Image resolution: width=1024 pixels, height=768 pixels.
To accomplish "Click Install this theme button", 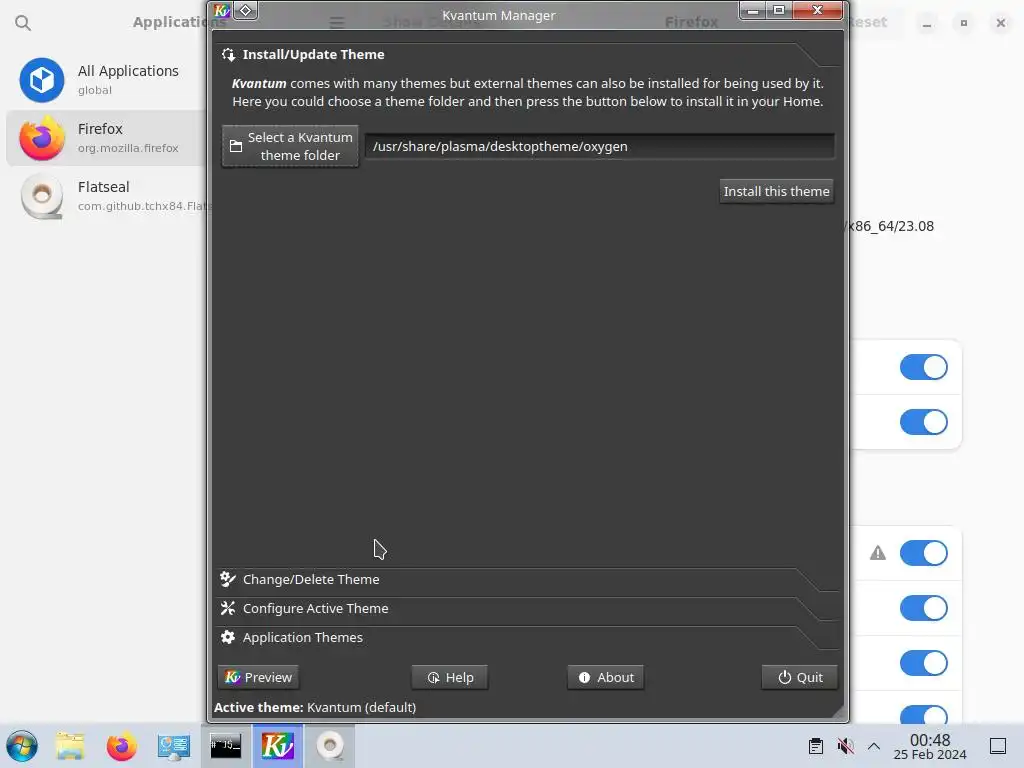I will point(776,191).
